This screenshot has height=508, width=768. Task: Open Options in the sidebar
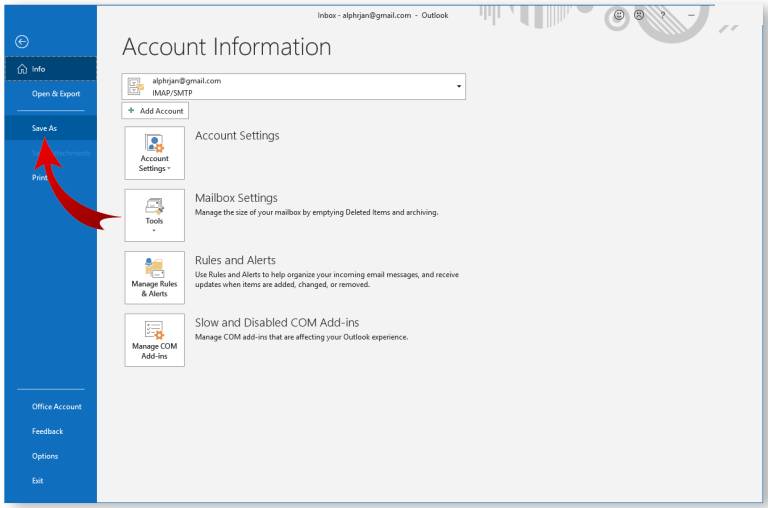[50, 456]
